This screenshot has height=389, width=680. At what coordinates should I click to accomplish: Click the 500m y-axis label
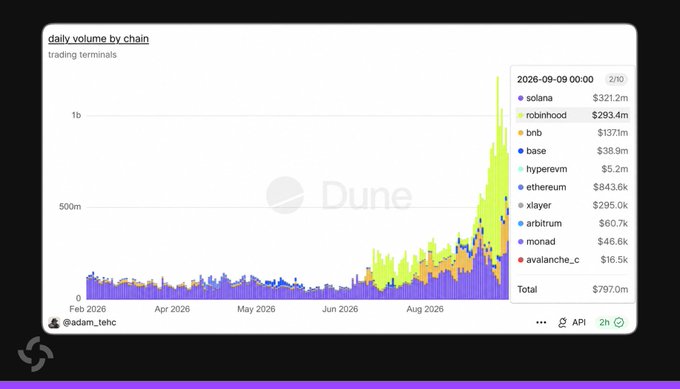pyautogui.click(x=70, y=207)
